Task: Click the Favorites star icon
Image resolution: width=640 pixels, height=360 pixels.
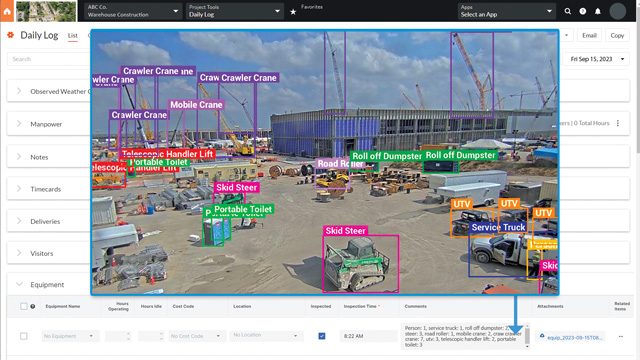Action: [x=293, y=12]
